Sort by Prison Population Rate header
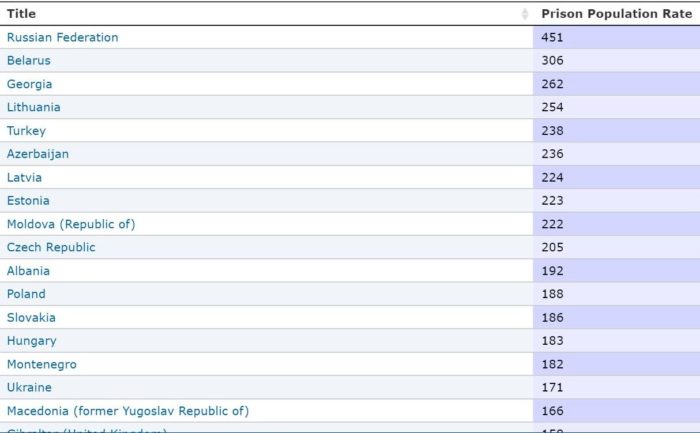Screen dimensions: 700x433 (617, 14)
